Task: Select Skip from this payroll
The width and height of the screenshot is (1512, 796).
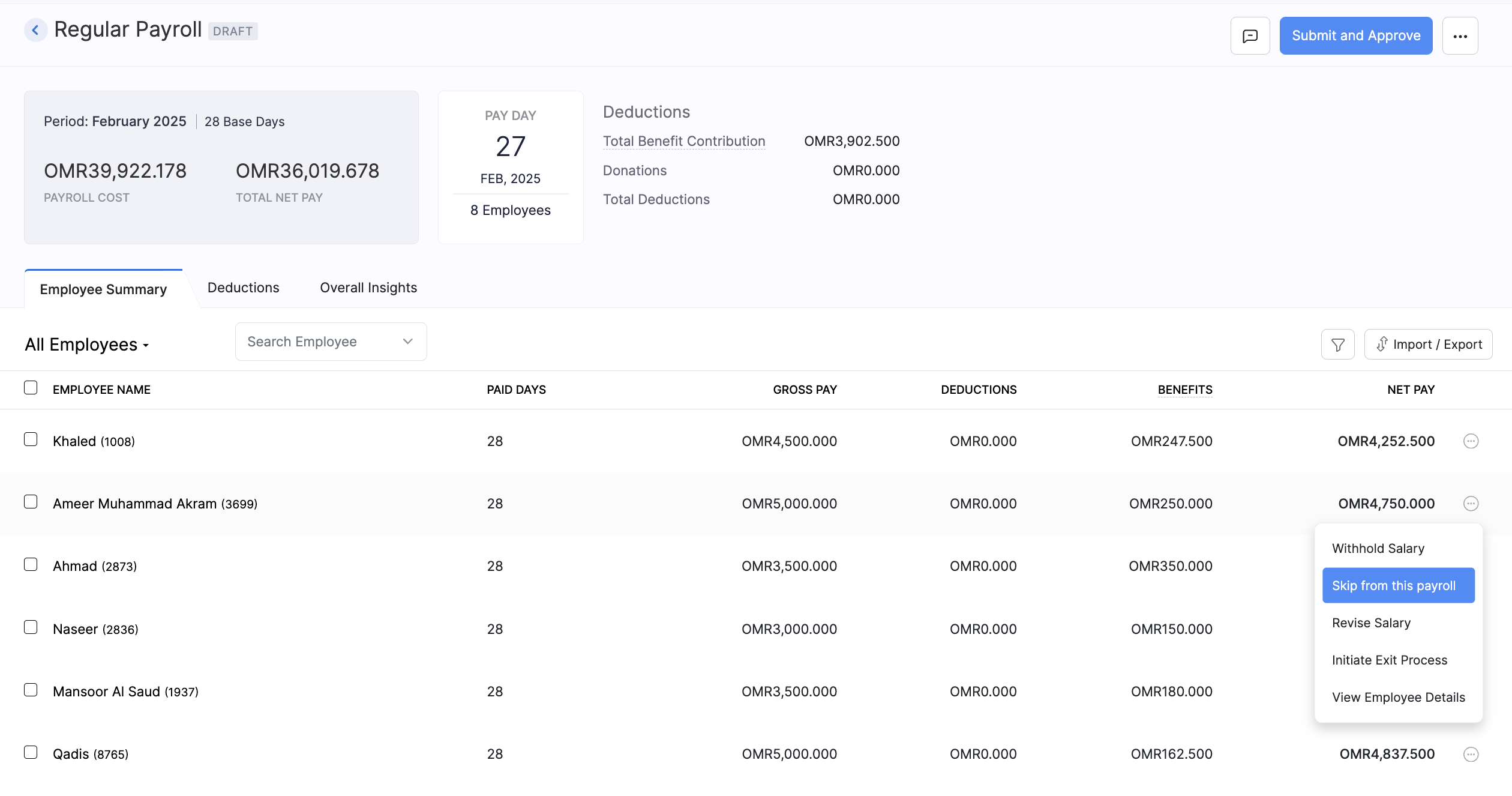Action: (x=1393, y=585)
